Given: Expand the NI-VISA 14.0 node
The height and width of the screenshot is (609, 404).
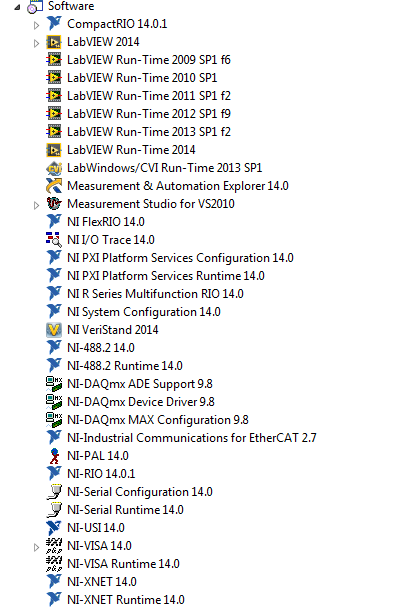Looking at the screenshot, I should [37, 547].
